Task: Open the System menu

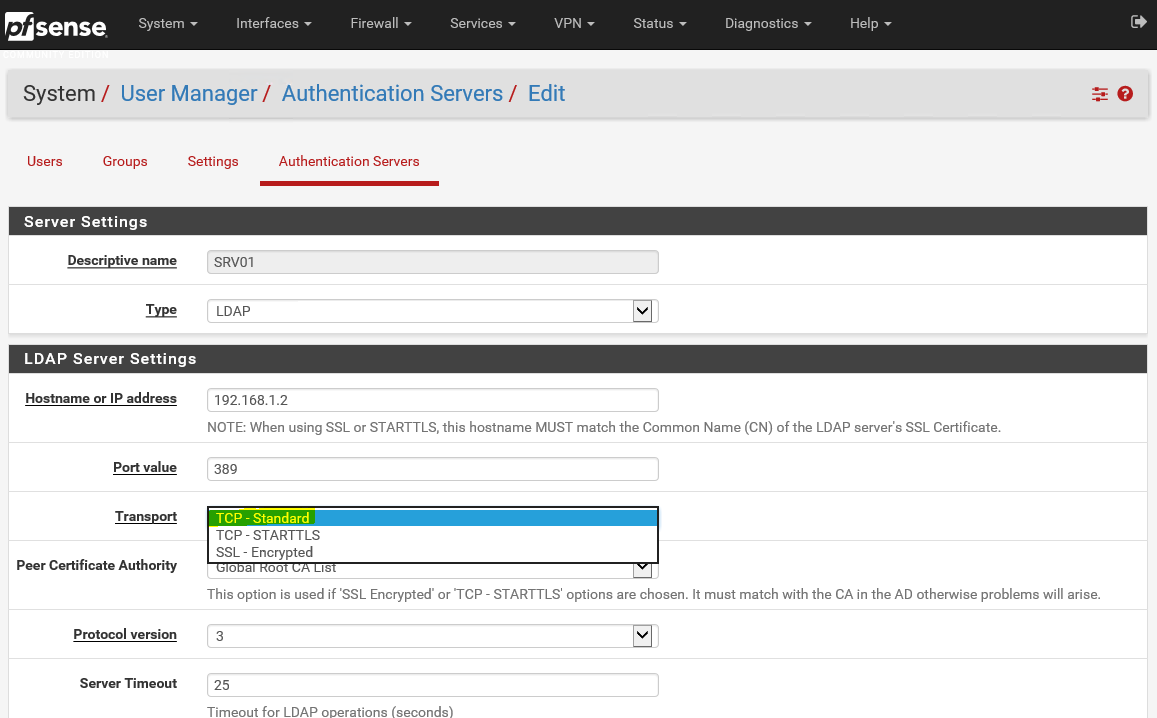Action: [167, 23]
